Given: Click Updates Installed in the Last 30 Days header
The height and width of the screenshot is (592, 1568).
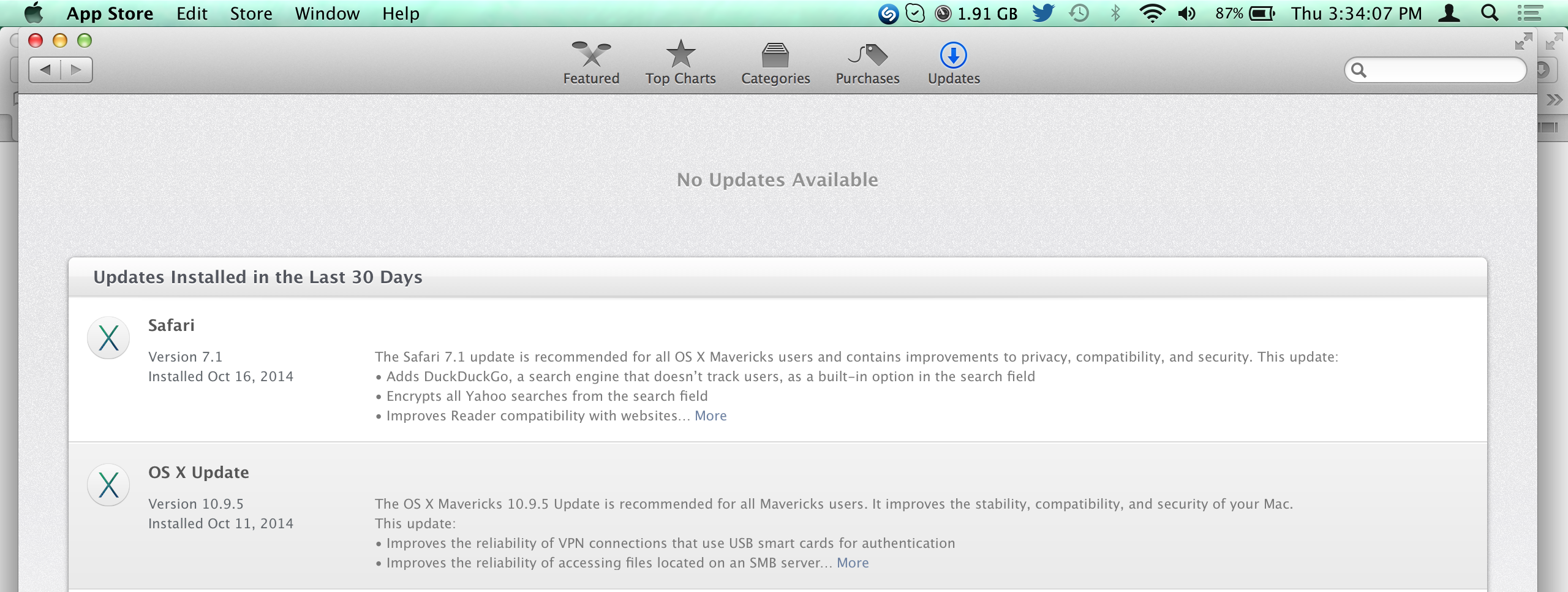Looking at the screenshot, I should 258,277.
